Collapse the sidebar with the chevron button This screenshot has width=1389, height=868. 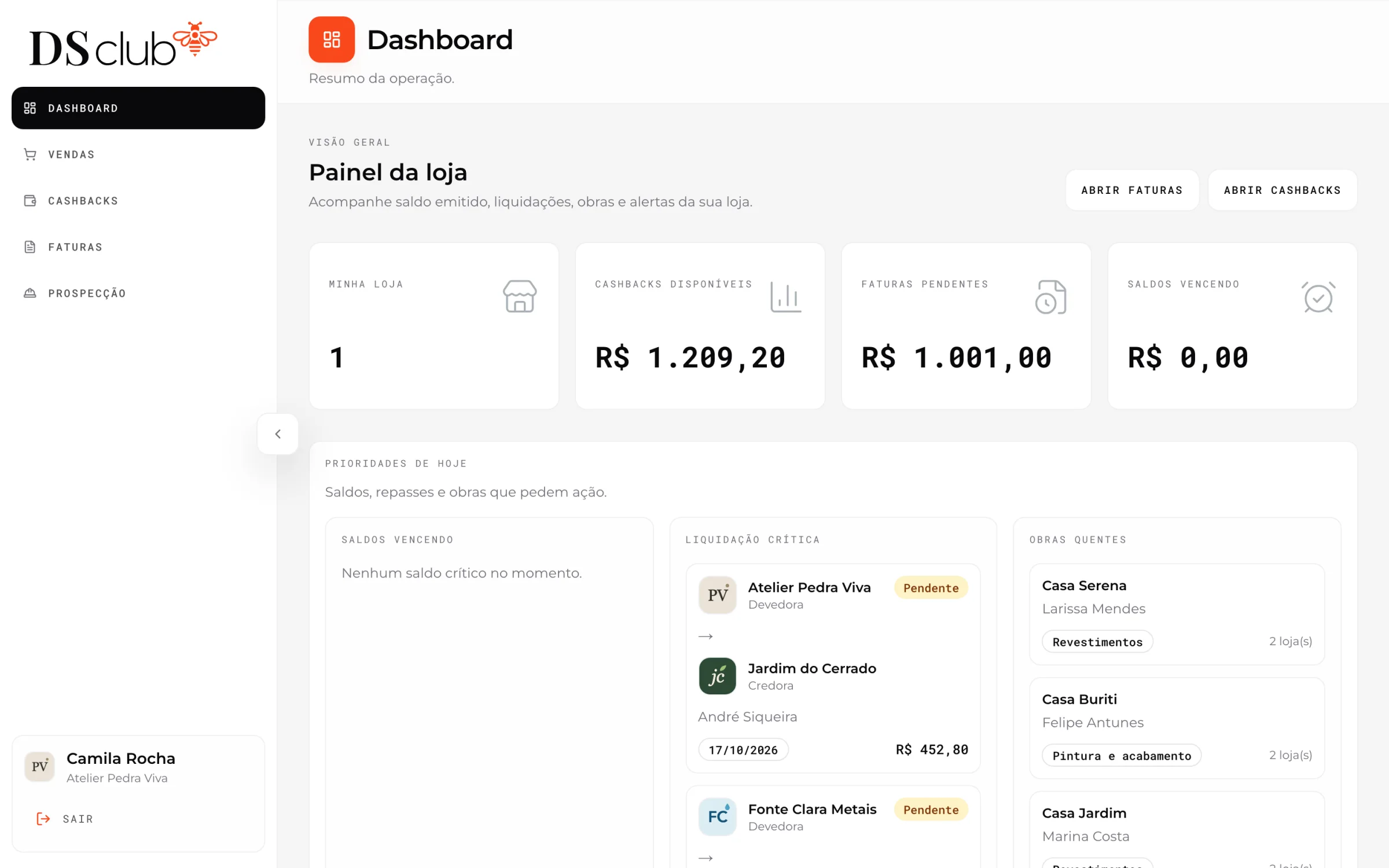click(x=278, y=434)
